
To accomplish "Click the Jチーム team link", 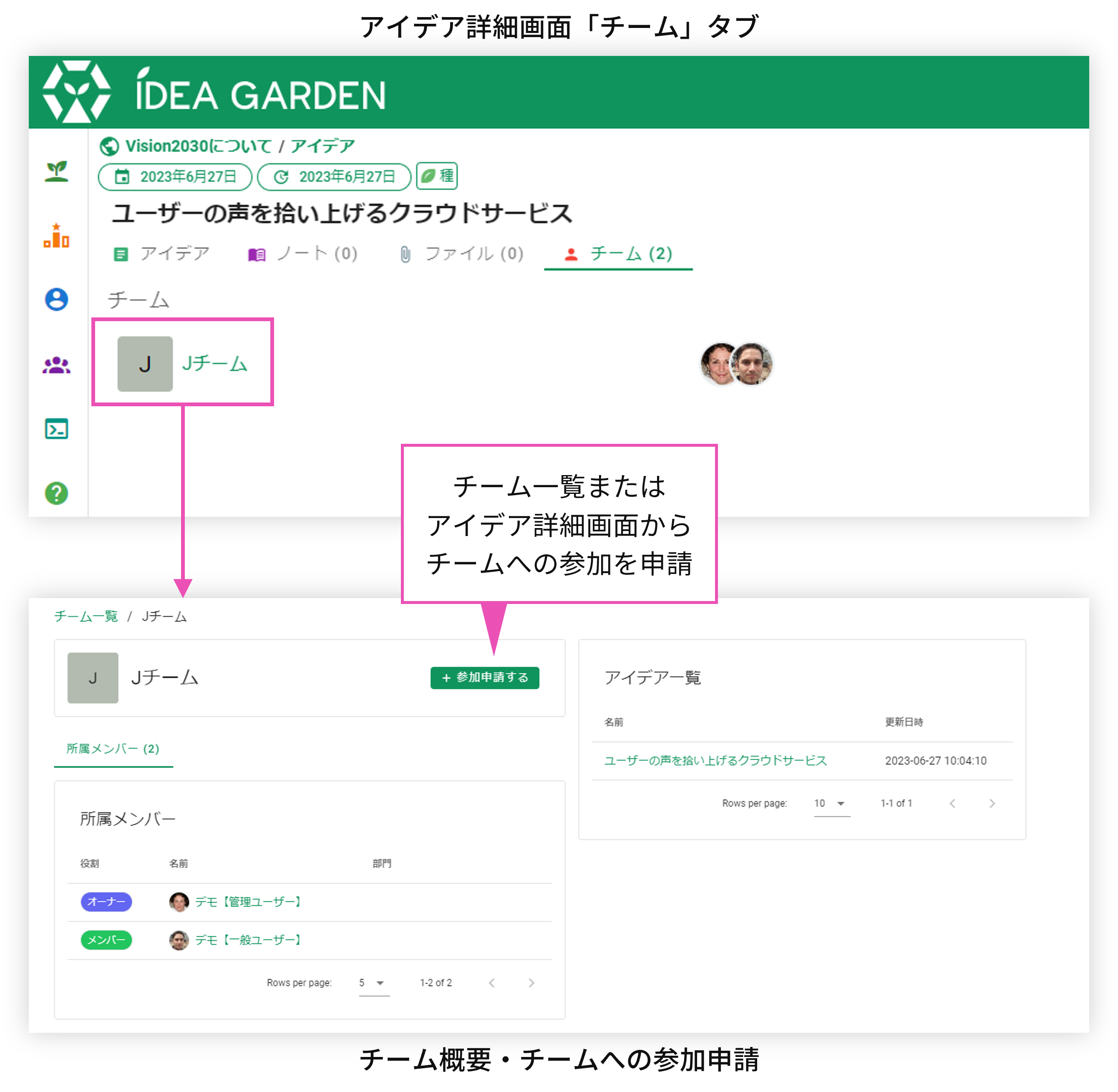I will [214, 364].
